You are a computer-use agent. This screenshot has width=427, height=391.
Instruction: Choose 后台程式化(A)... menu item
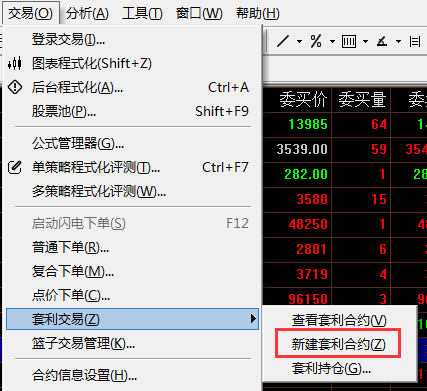coord(132,87)
